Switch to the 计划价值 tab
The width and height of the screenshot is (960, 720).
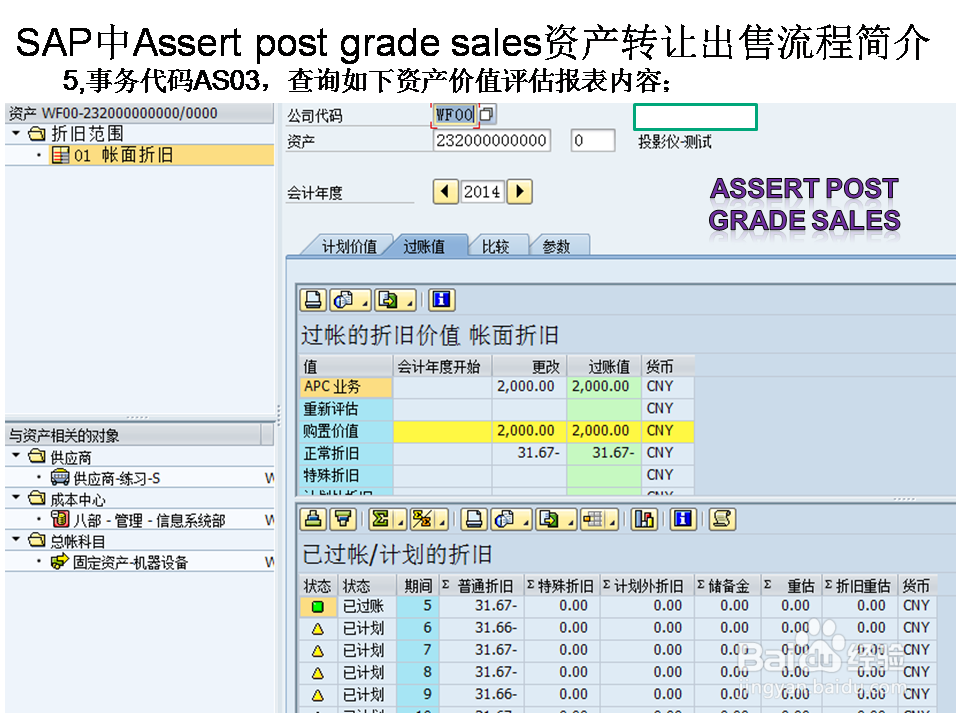[349, 246]
